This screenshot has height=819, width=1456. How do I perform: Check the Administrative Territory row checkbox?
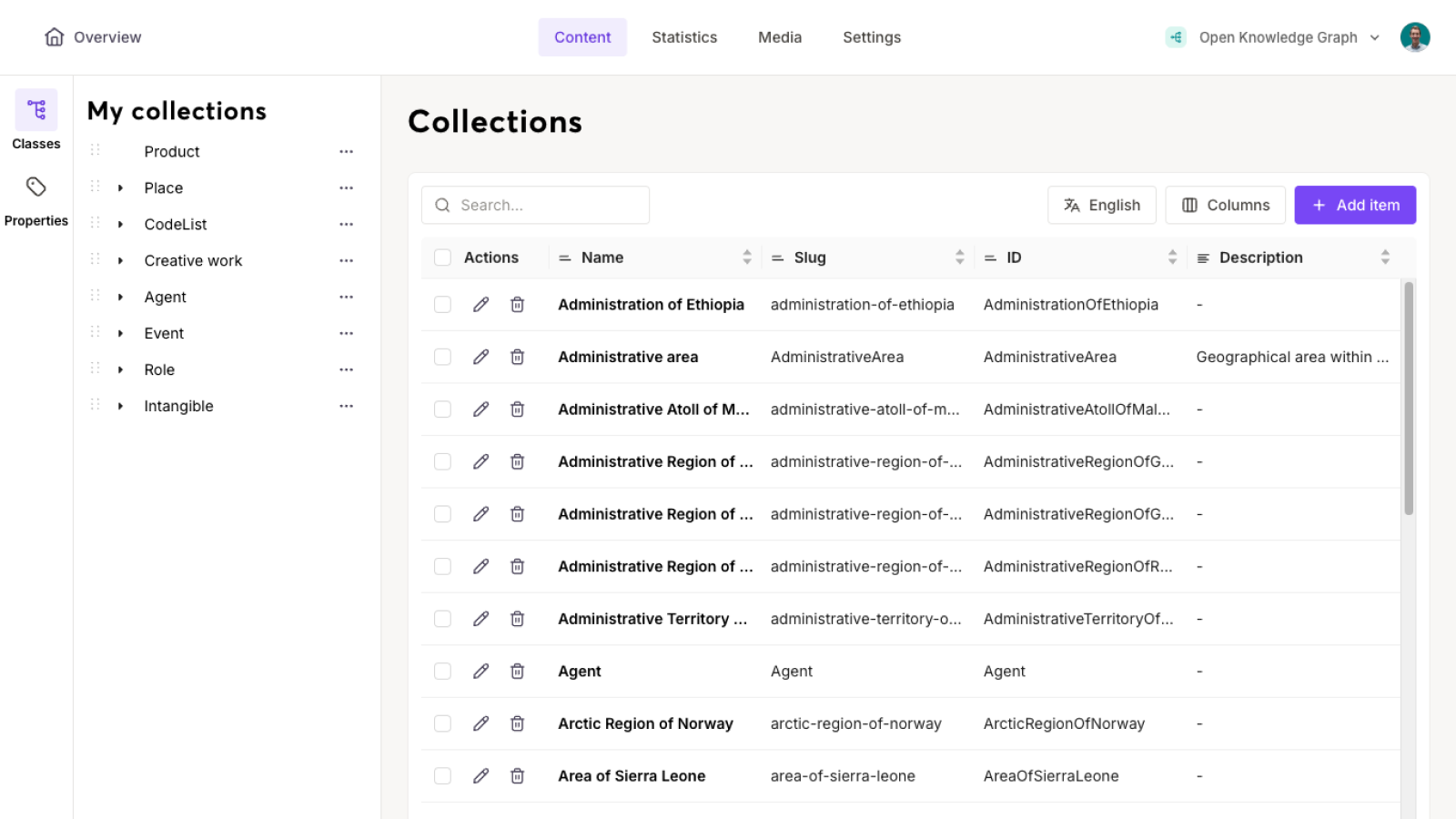[x=442, y=619]
